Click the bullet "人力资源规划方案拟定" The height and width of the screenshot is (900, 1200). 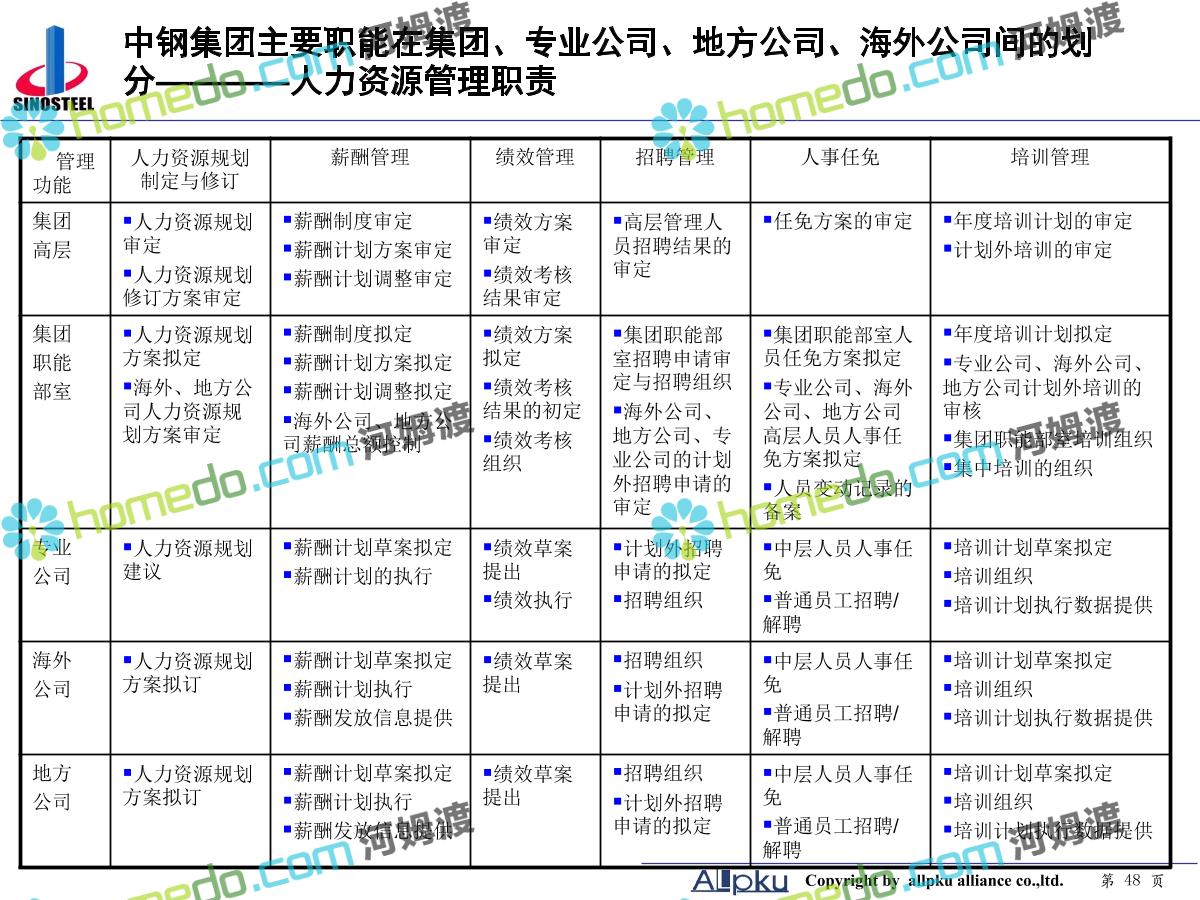click(188, 346)
